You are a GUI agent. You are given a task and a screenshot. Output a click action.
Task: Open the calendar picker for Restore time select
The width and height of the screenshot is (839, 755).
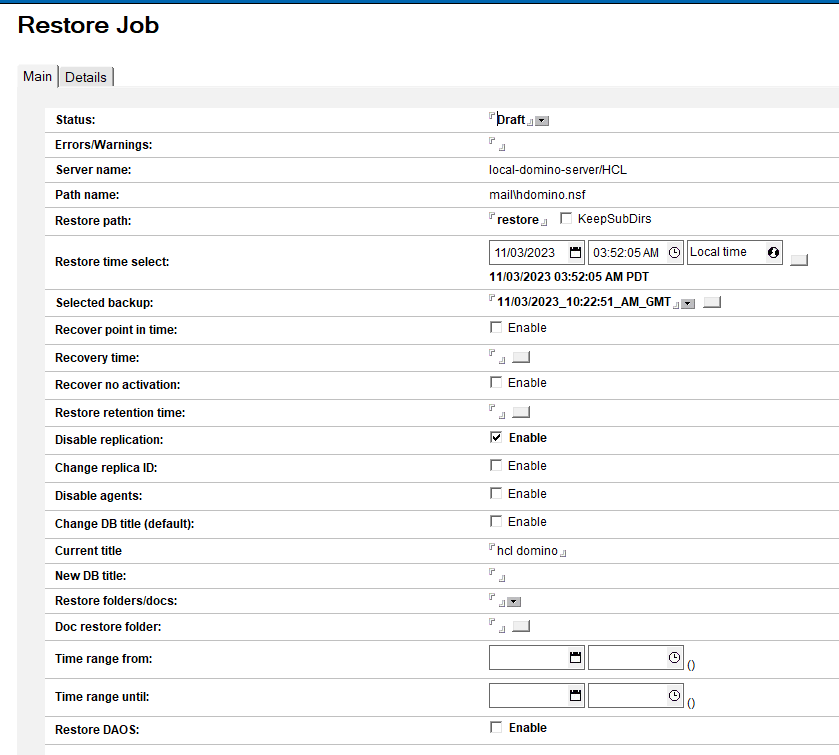[x=574, y=252]
